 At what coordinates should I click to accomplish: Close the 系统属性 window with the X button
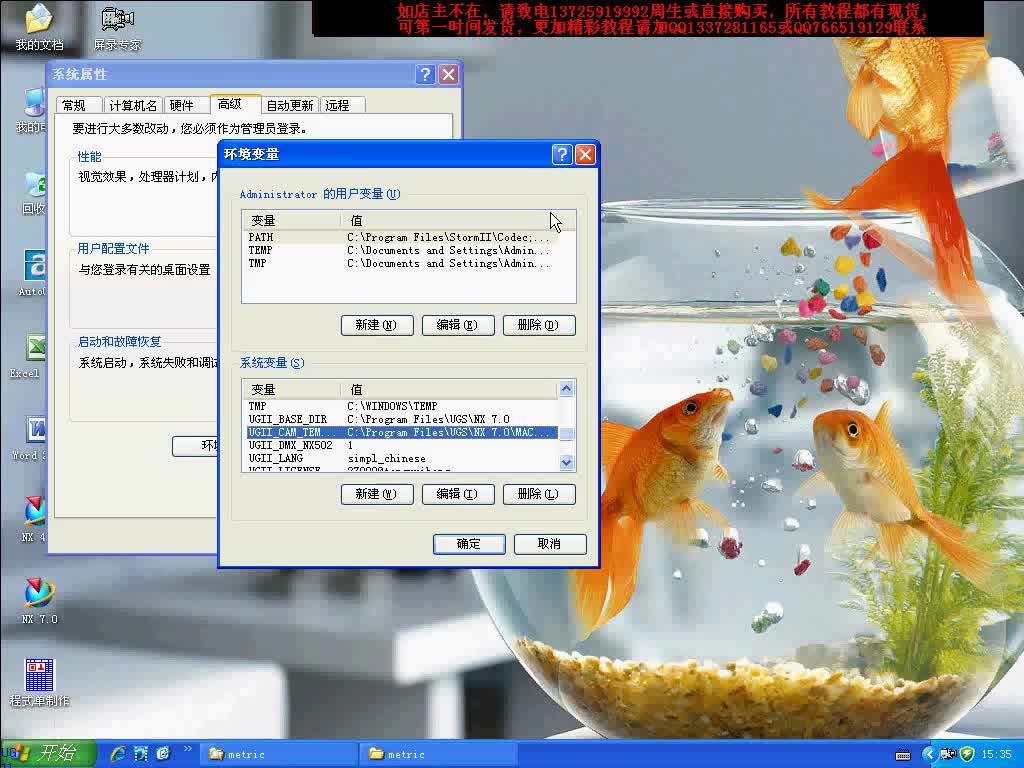(449, 74)
